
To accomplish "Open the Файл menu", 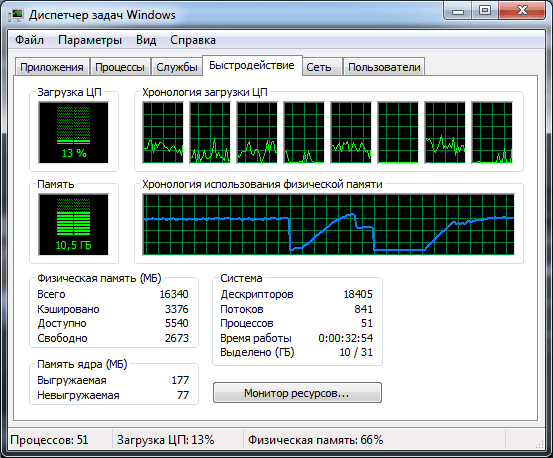I will [x=29, y=40].
